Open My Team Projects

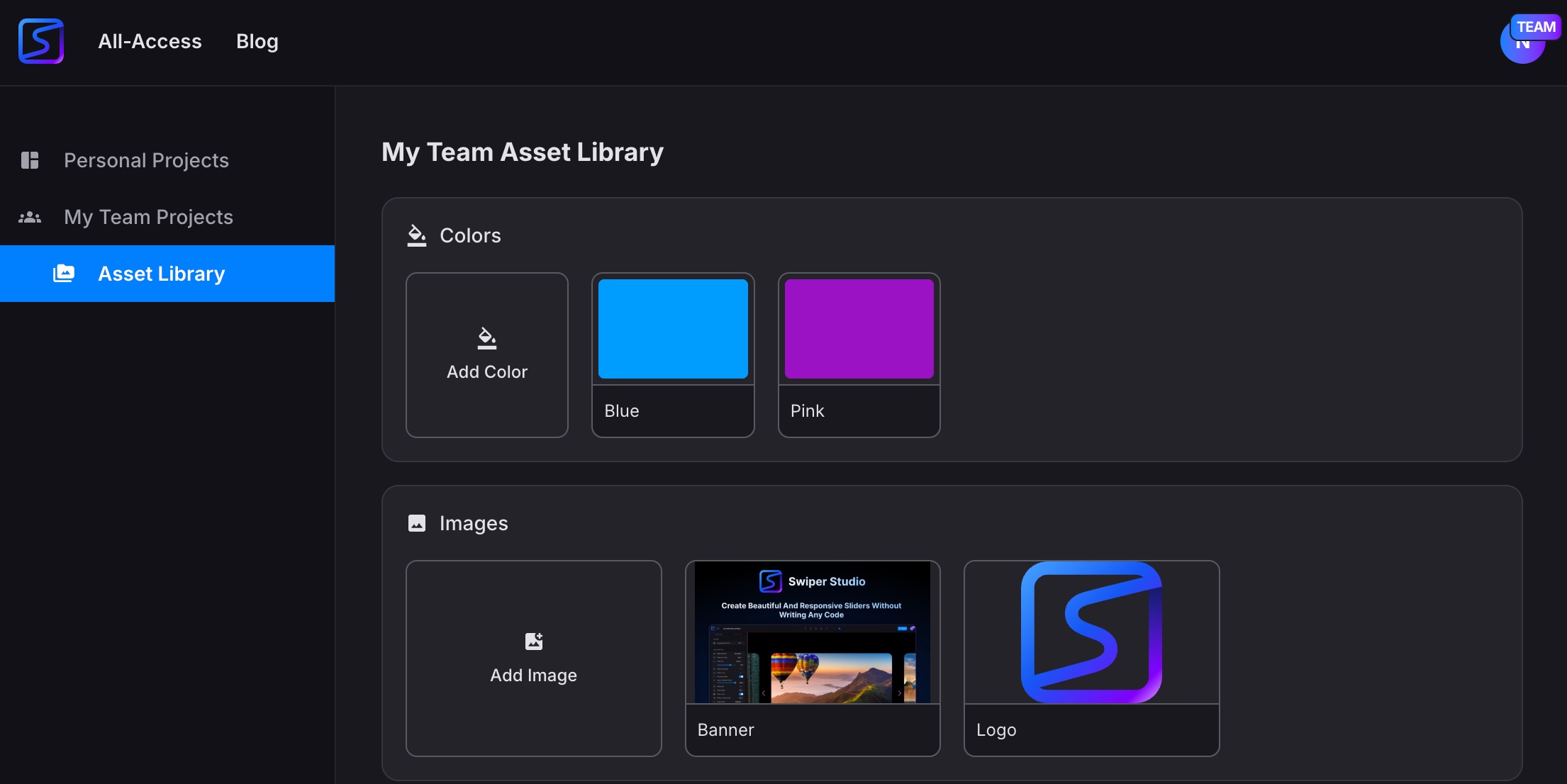tap(167, 217)
